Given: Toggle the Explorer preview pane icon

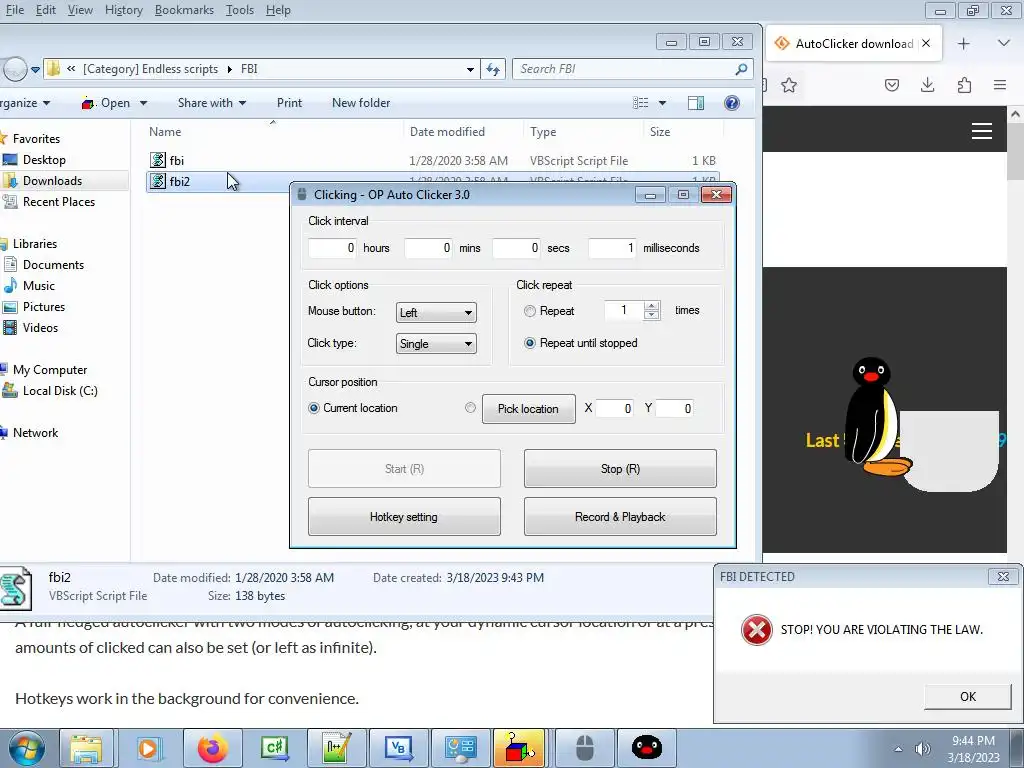Looking at the screenshot, I should [x=696, y=103].
